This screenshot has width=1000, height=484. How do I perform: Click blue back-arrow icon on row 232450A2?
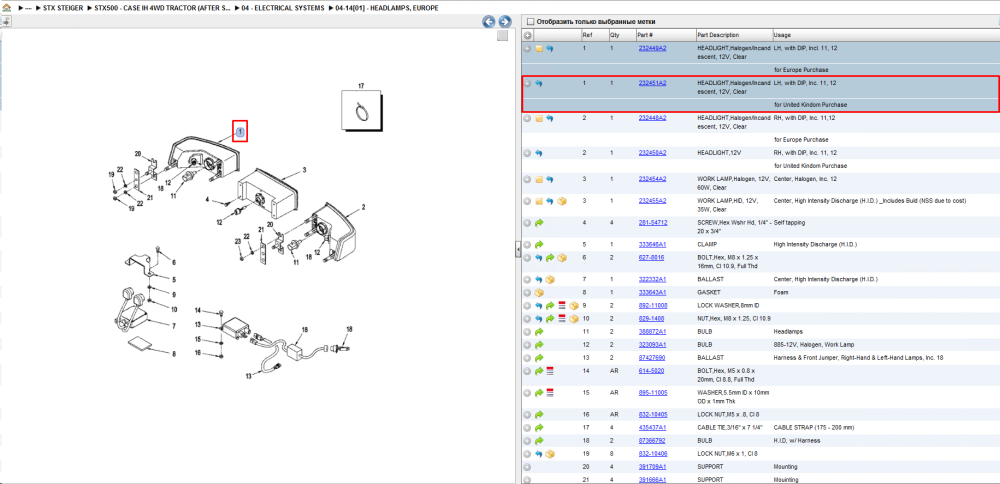(539, 154)
